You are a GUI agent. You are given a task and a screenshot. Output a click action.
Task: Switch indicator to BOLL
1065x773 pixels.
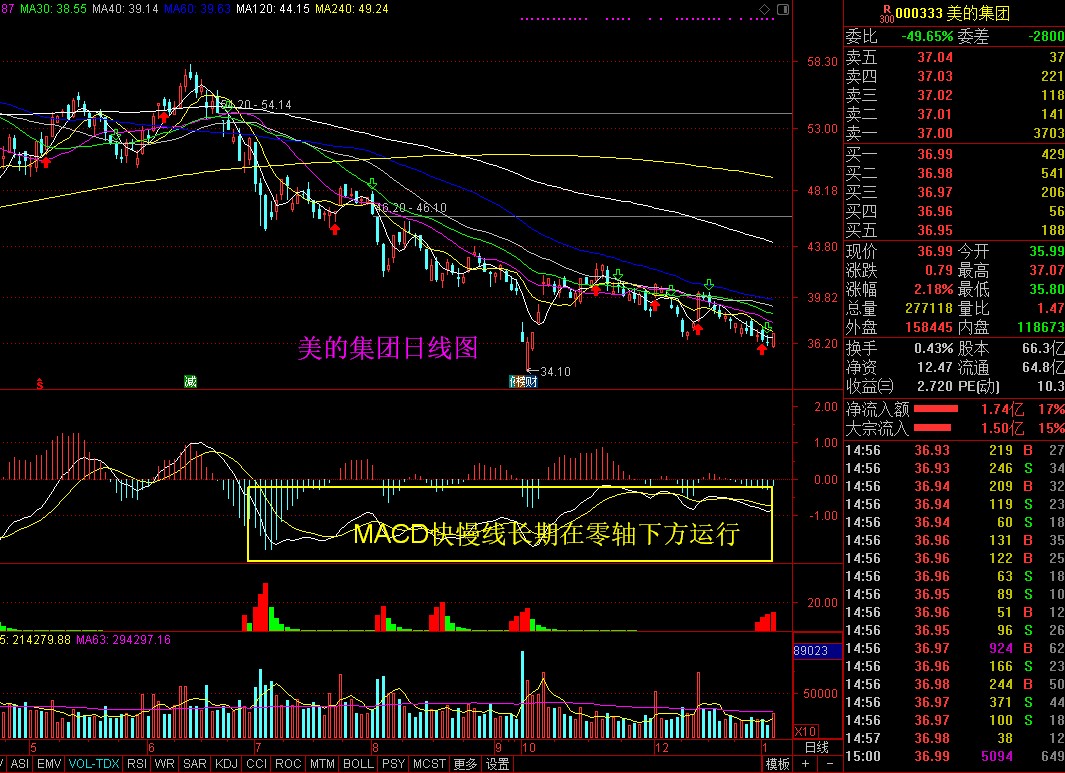click(358, 764)
